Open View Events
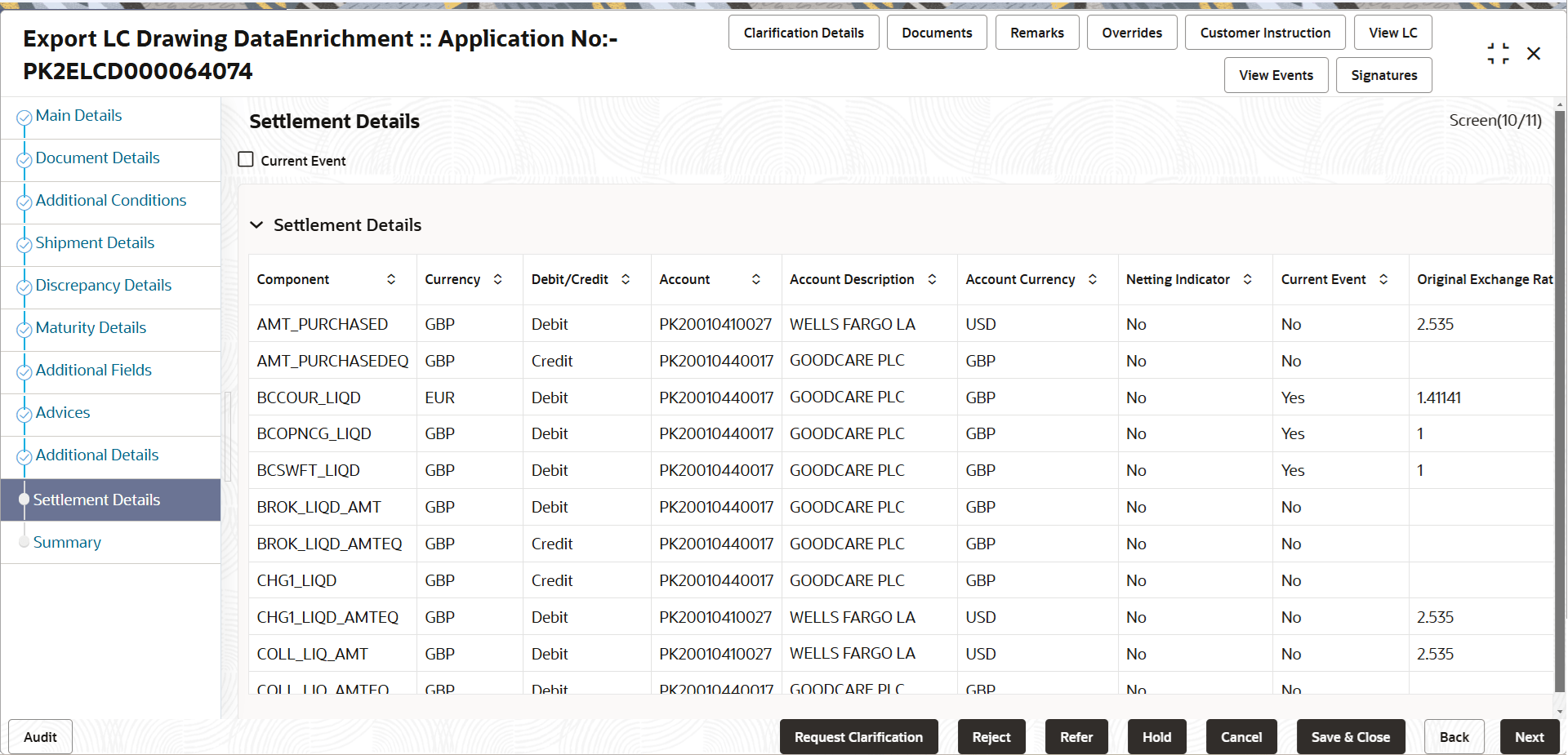Screen dimensions: 1568x755 (1276, 74)
